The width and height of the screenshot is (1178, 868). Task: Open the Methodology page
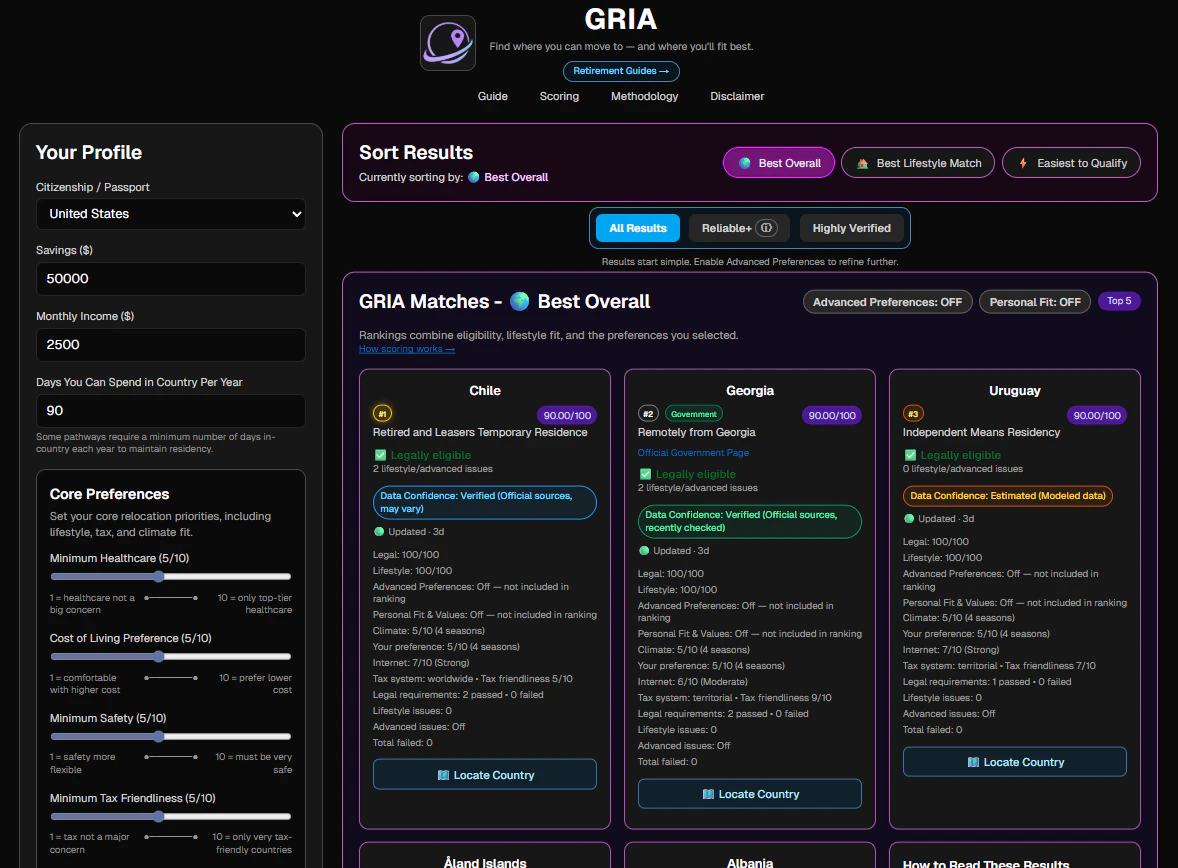[x=644, y=95]
